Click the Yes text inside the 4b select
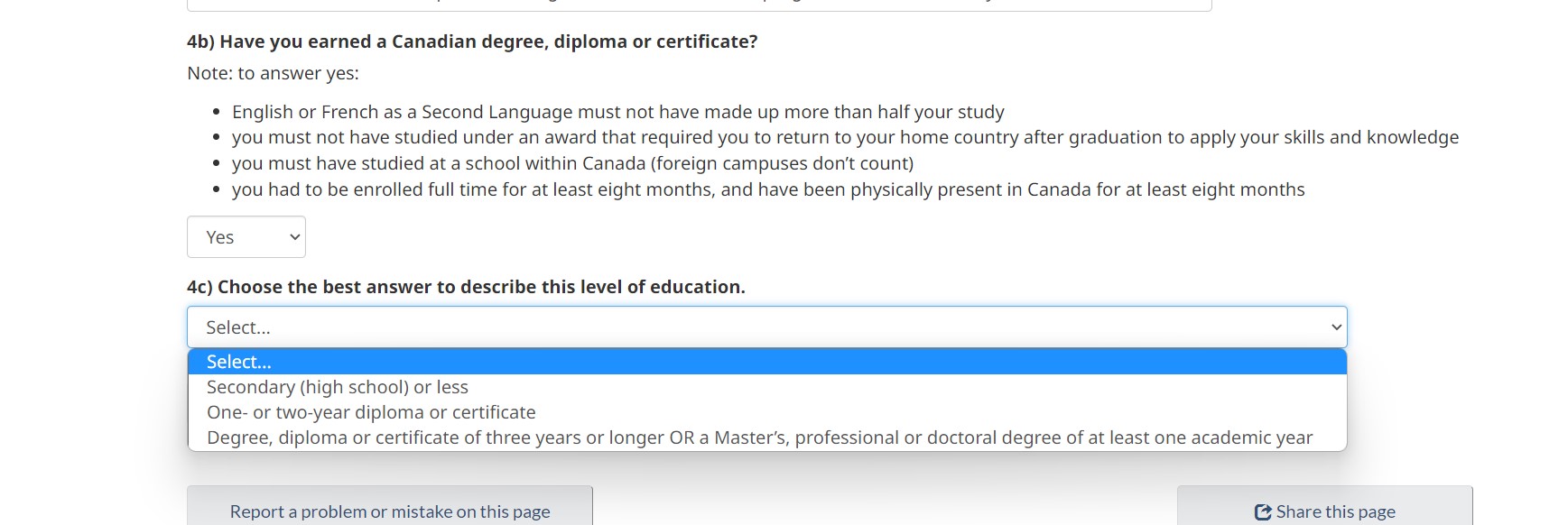 pos(220,237)
